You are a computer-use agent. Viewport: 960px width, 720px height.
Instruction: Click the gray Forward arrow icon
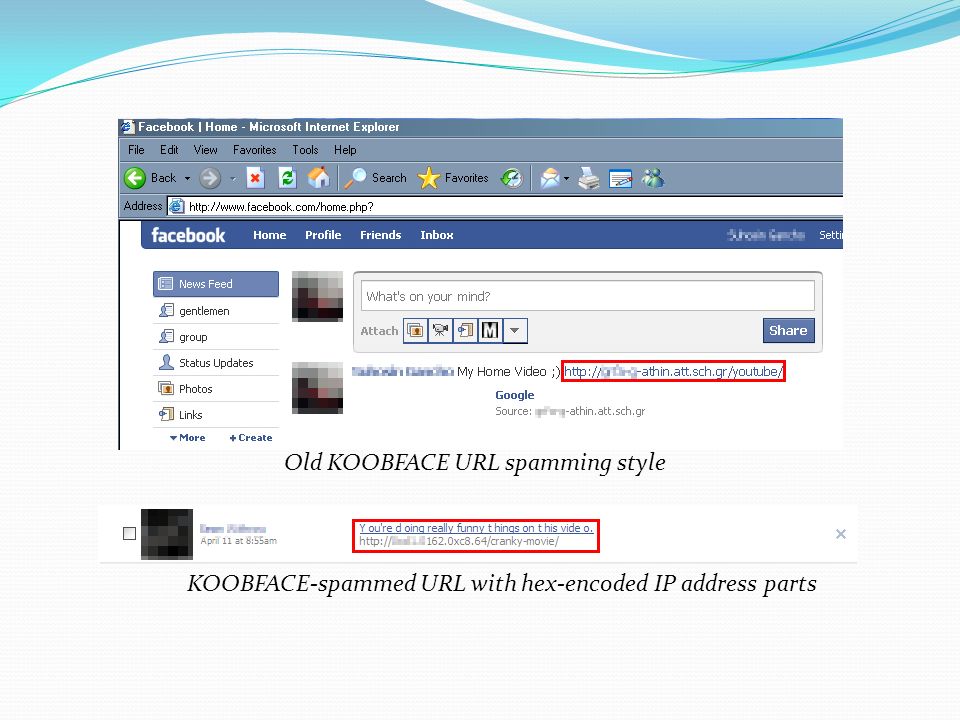tap(210, 178)
